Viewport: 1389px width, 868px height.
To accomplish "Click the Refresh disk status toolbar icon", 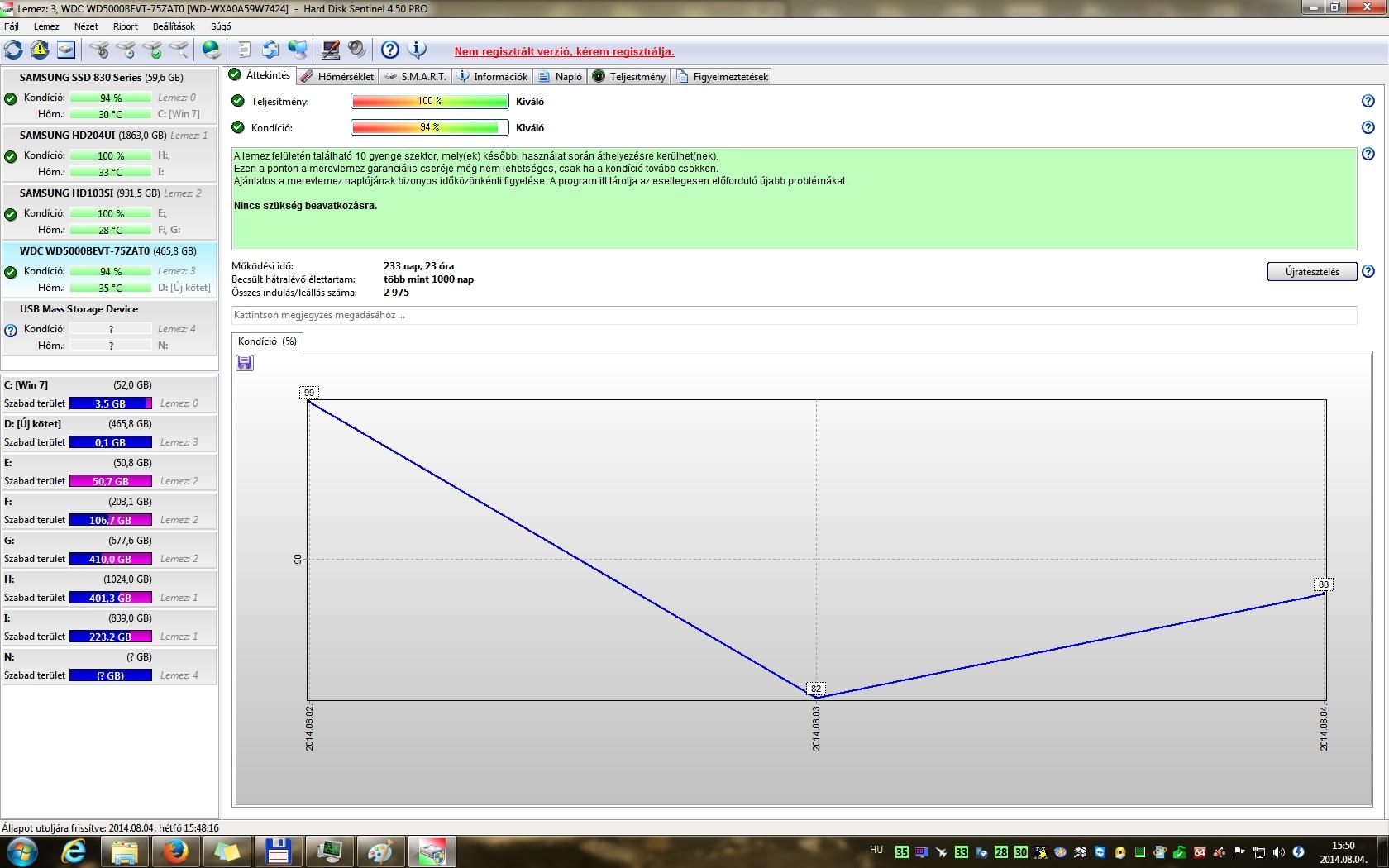I will [x=13, y=50].
